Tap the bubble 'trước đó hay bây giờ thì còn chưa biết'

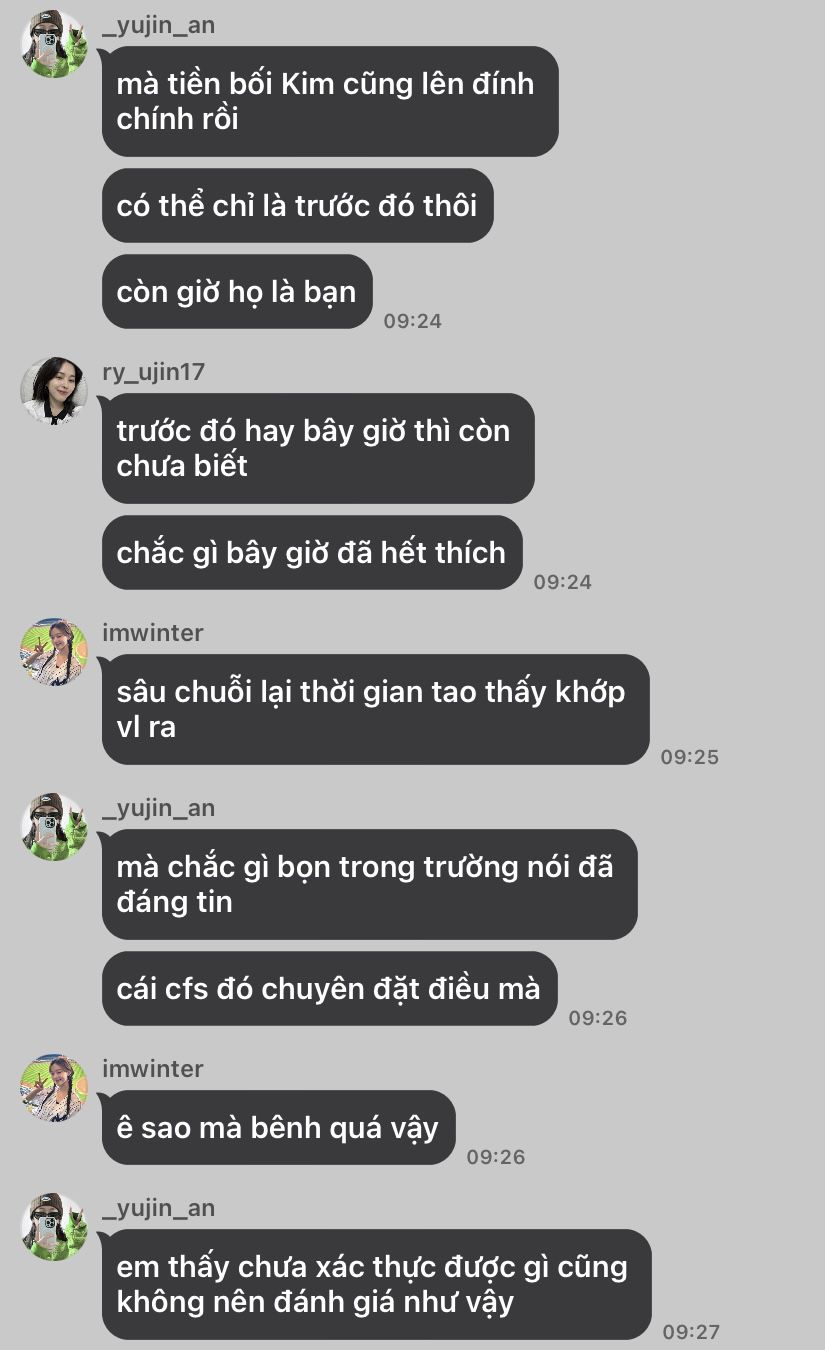click(318, 448)
